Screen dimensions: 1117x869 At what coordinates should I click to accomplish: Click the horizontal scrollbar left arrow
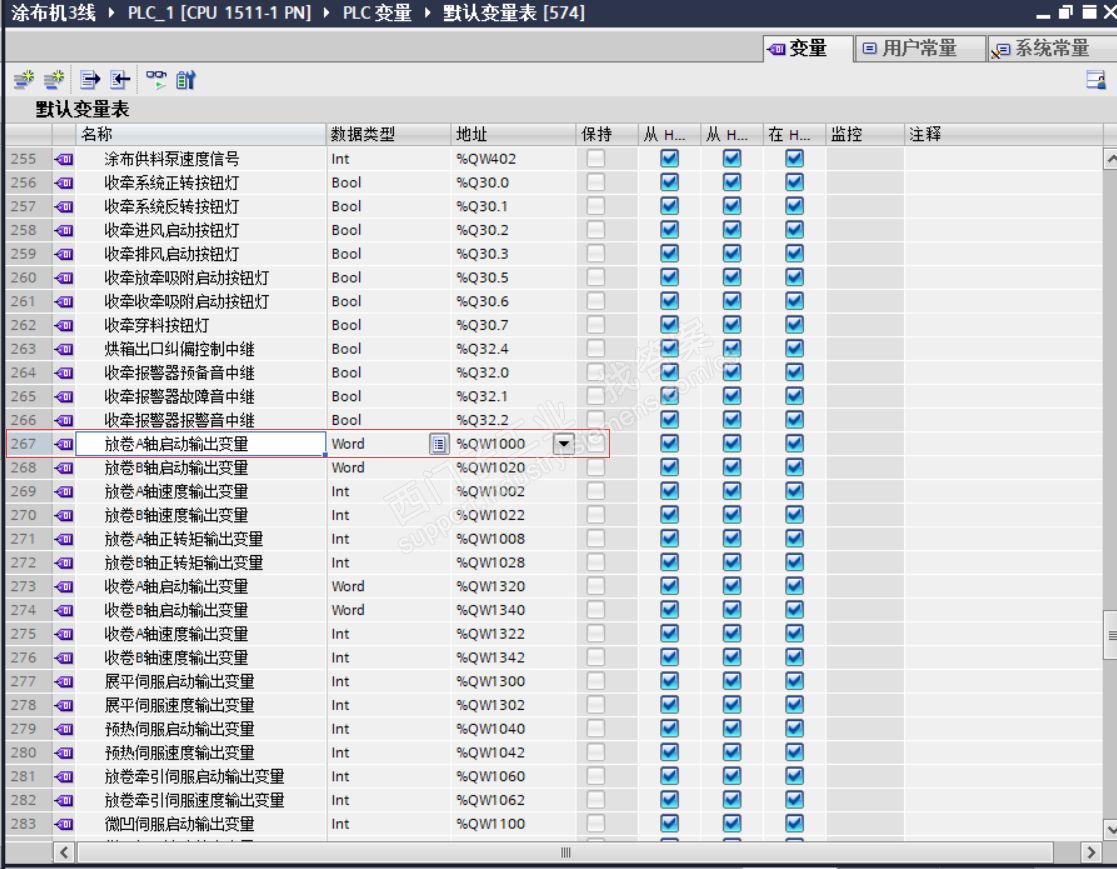click(x=64, y=853)
